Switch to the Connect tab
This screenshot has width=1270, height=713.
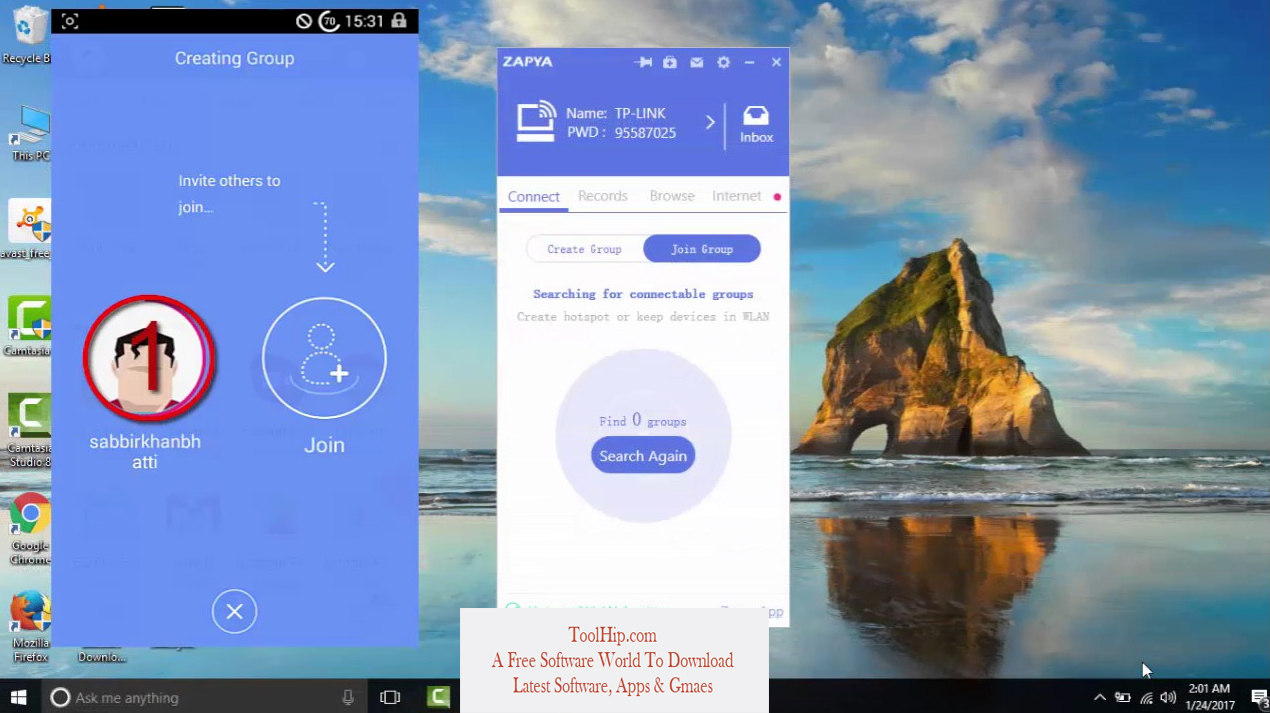click(x=533, y=196)
